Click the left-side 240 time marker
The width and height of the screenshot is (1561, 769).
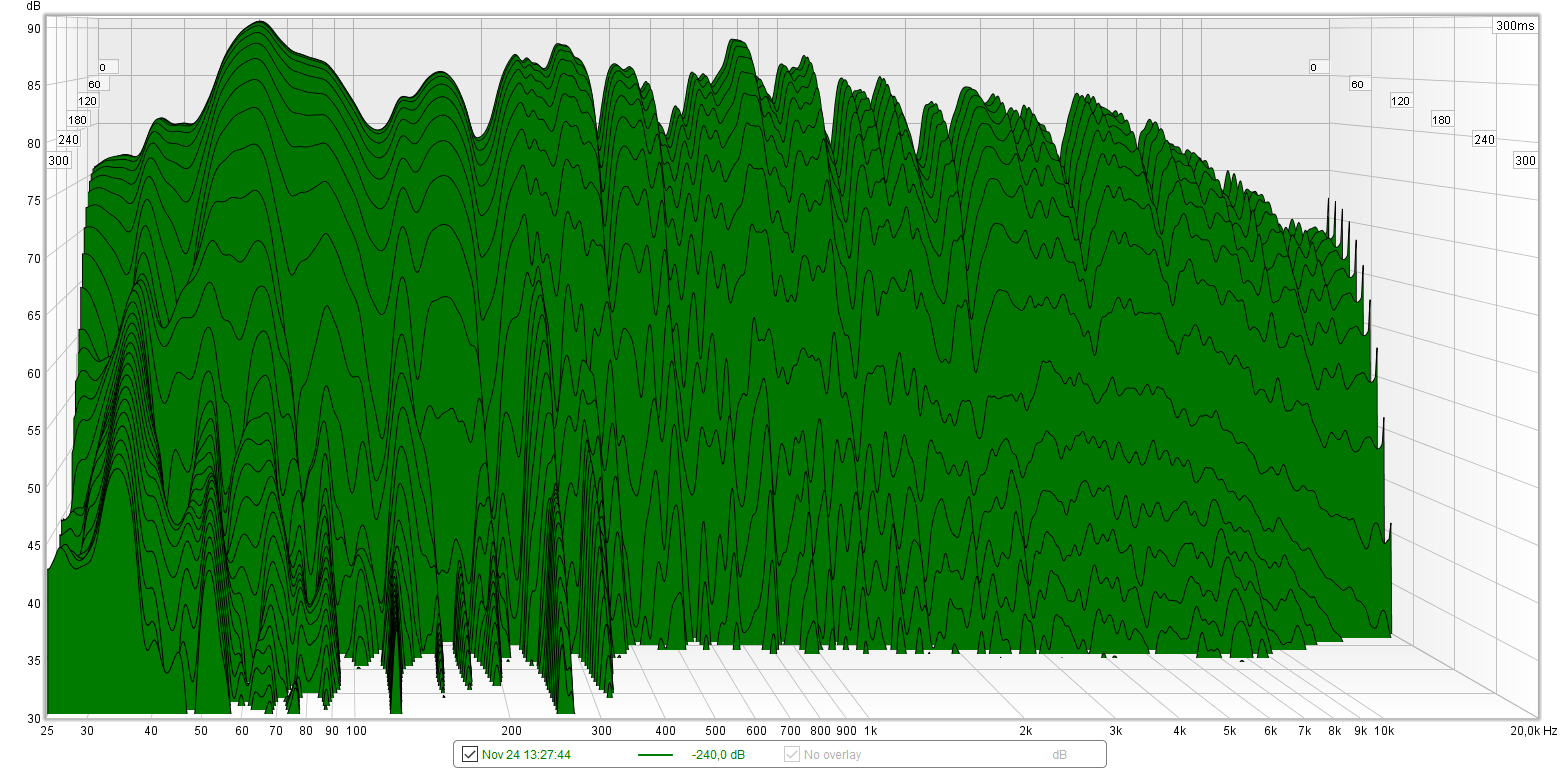[x=68, y=140]
